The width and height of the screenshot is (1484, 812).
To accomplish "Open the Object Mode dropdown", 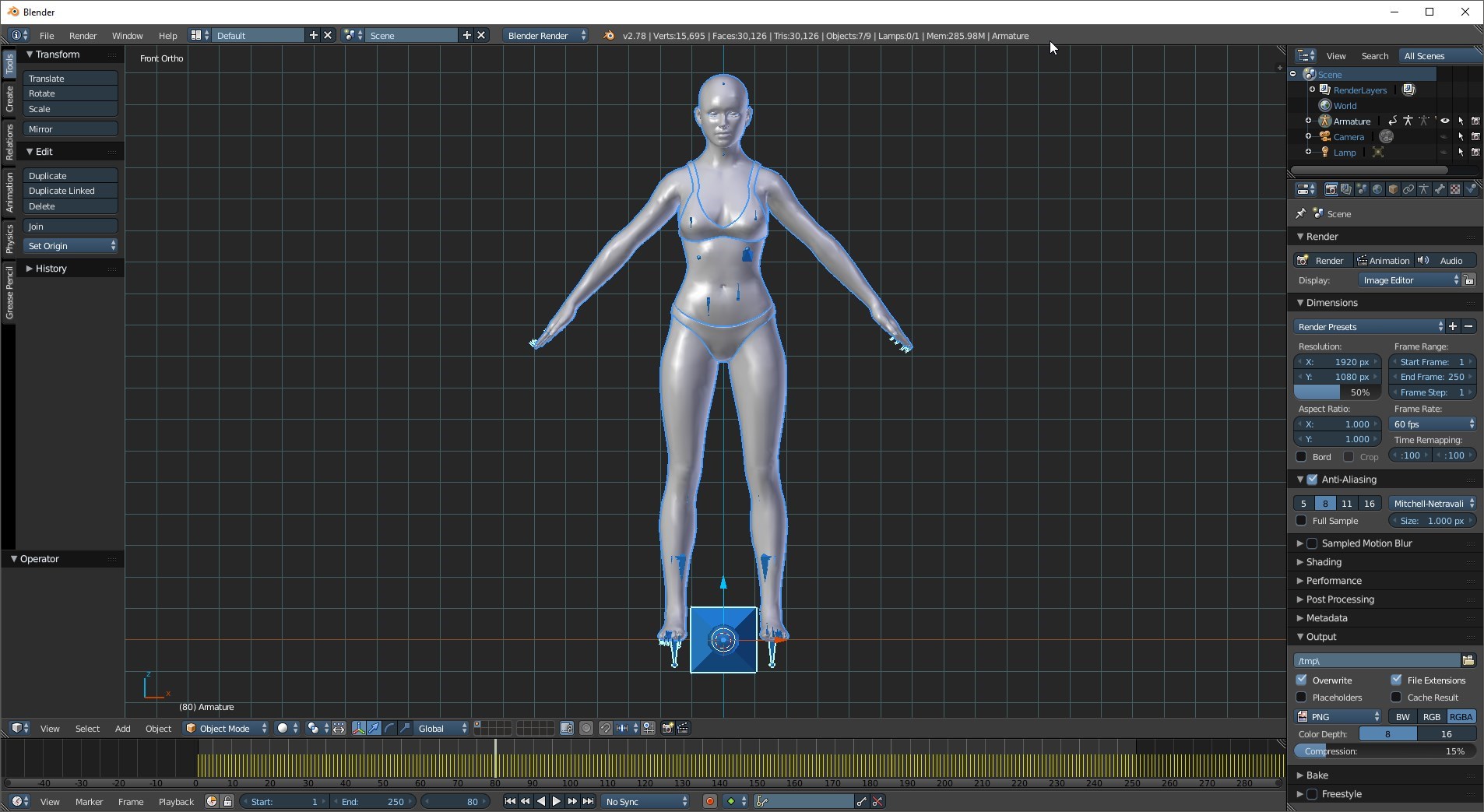I will [226, 728].
